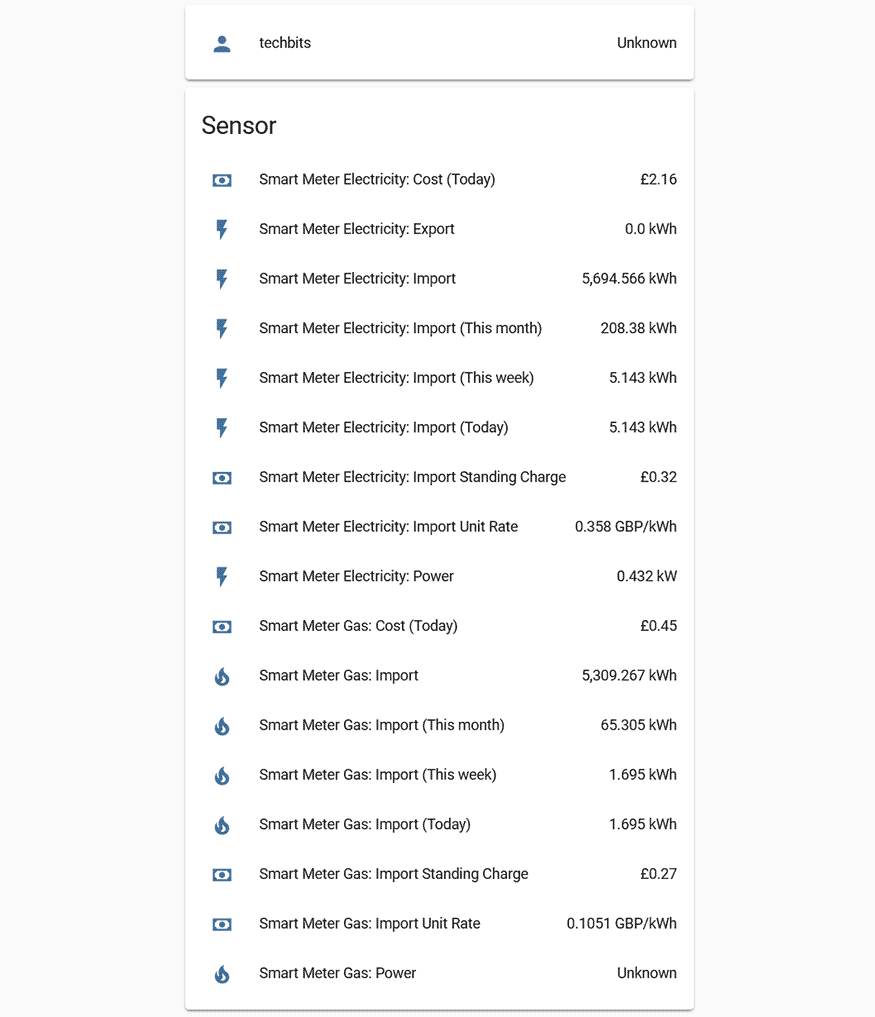Select the flame icon for Gas: Import (Today)

click(221, 825)
